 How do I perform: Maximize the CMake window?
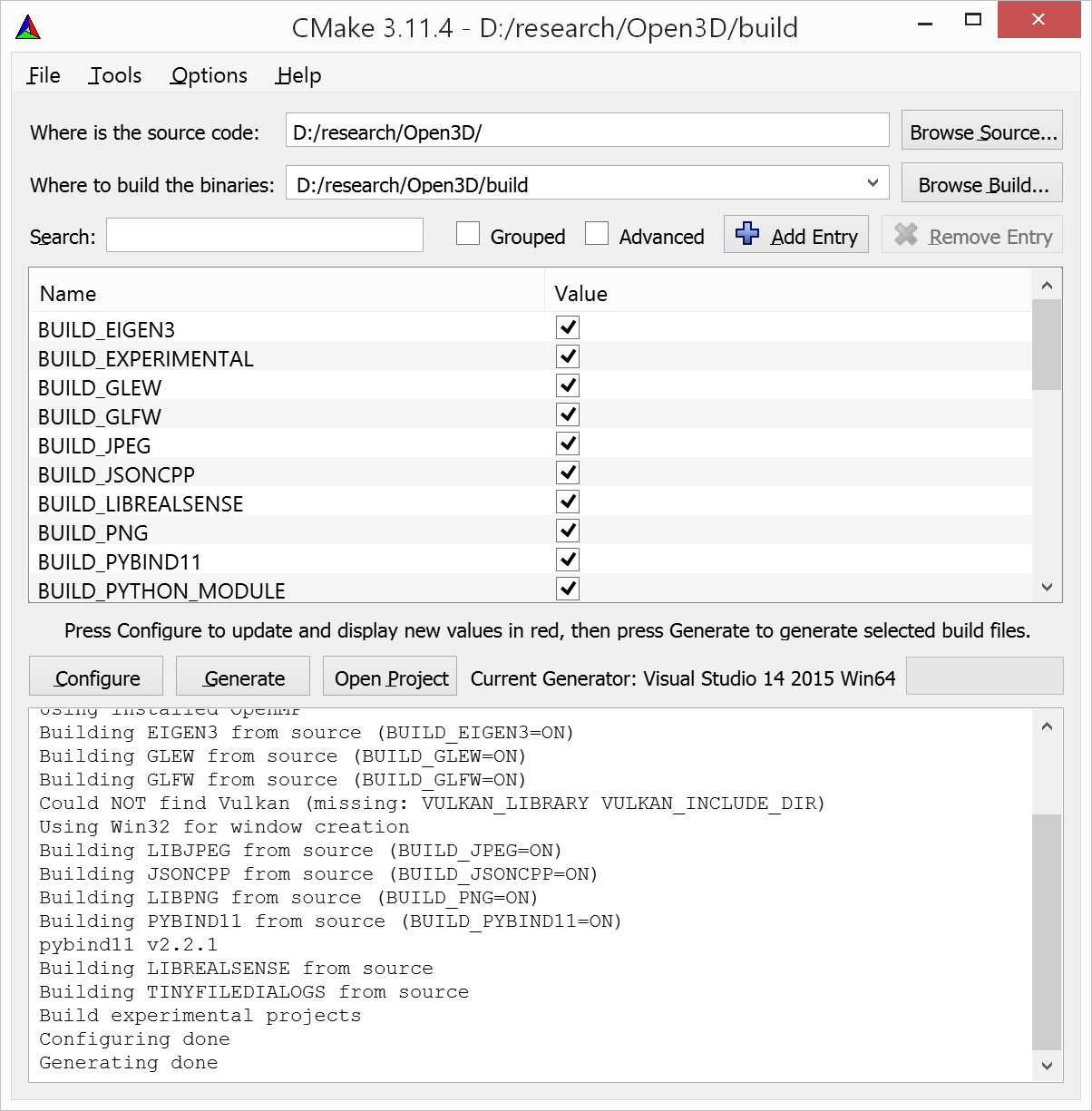(x=973, y=20)
